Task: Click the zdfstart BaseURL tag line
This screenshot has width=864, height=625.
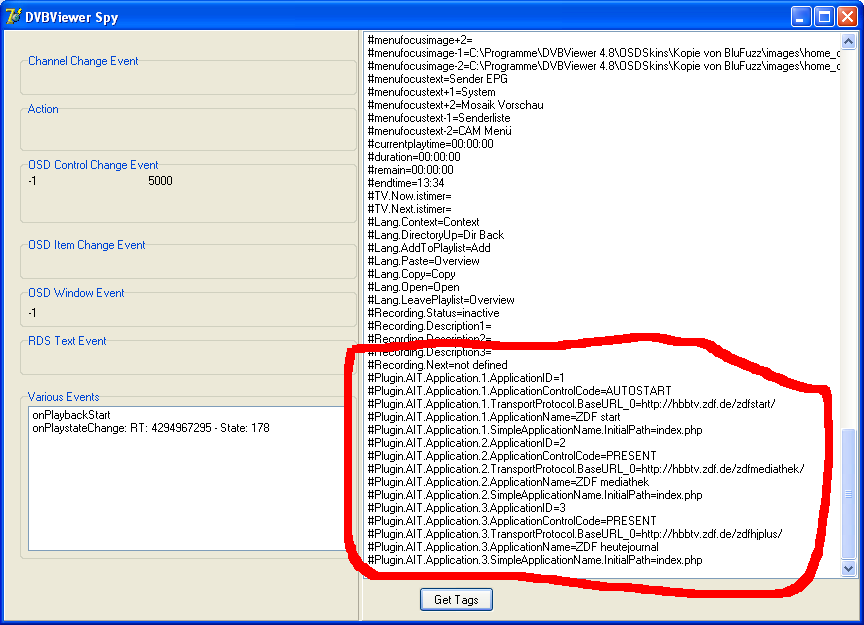Action: 570,404
